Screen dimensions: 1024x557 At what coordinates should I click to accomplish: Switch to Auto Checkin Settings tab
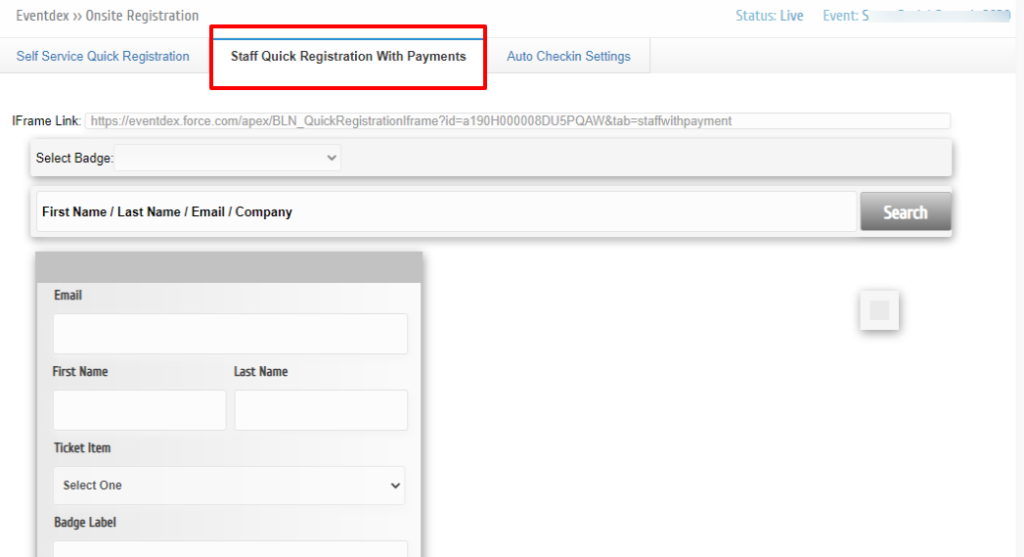[x=568, y=56]
